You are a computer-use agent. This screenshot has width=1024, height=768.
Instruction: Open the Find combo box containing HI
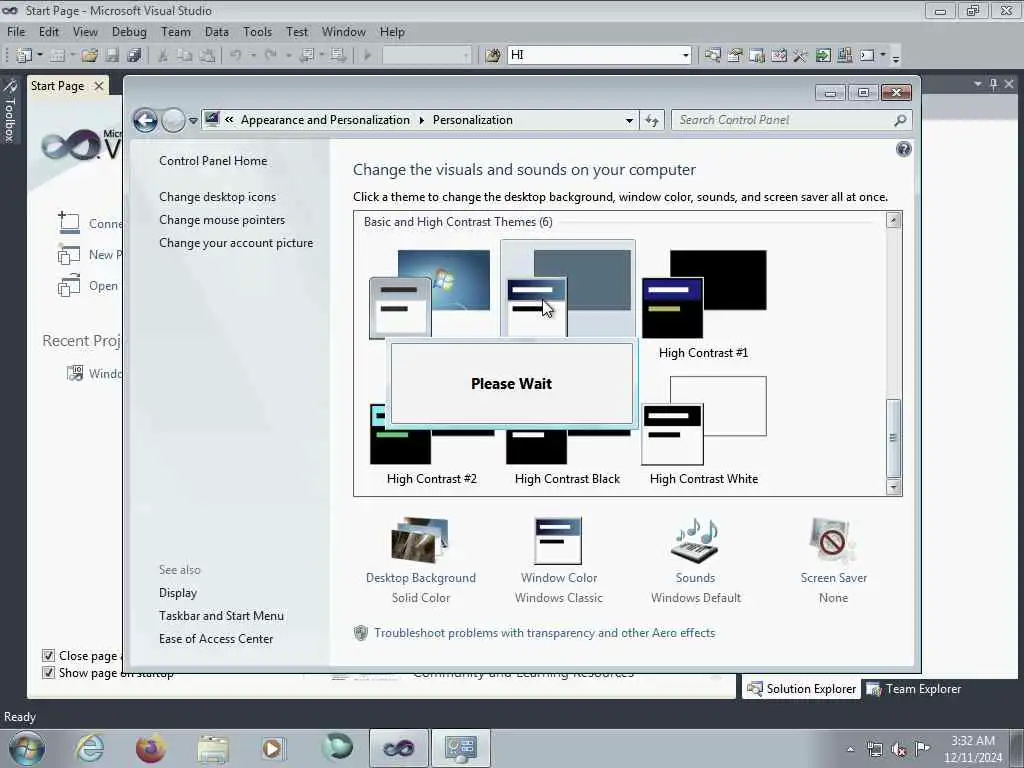599,55
